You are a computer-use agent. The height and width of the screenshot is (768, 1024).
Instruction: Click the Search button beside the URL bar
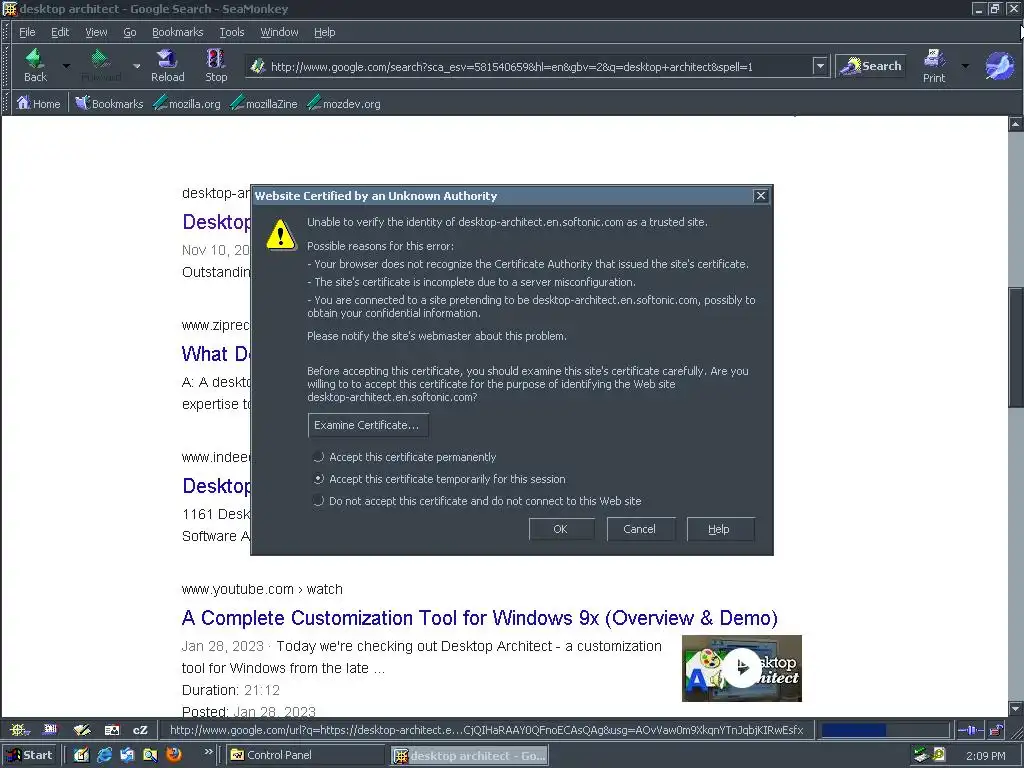click(871, 66)
